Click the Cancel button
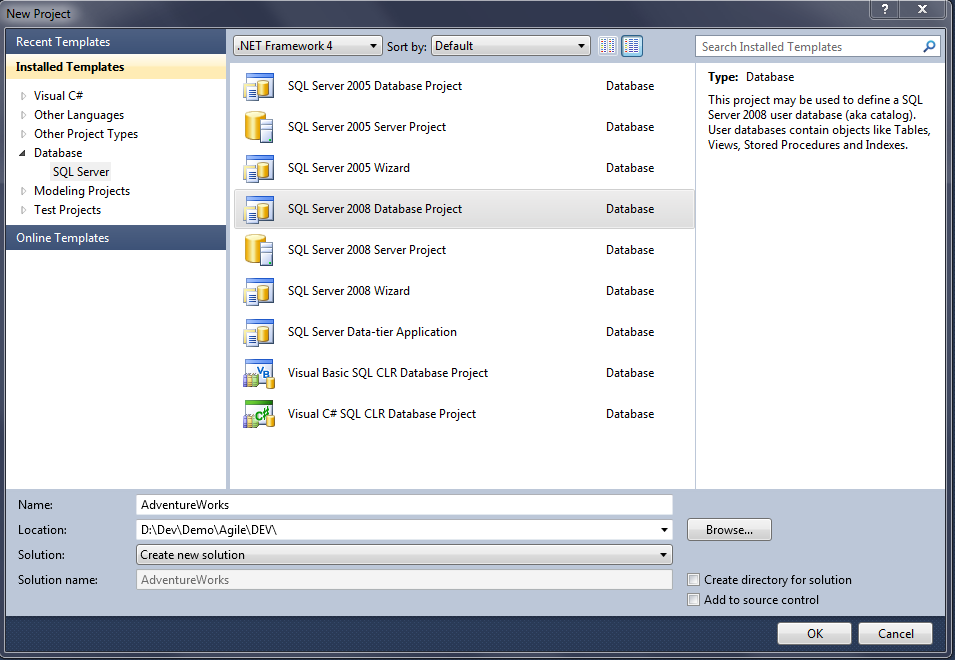Viewport: 955px width, 660px height. (895, 633)
